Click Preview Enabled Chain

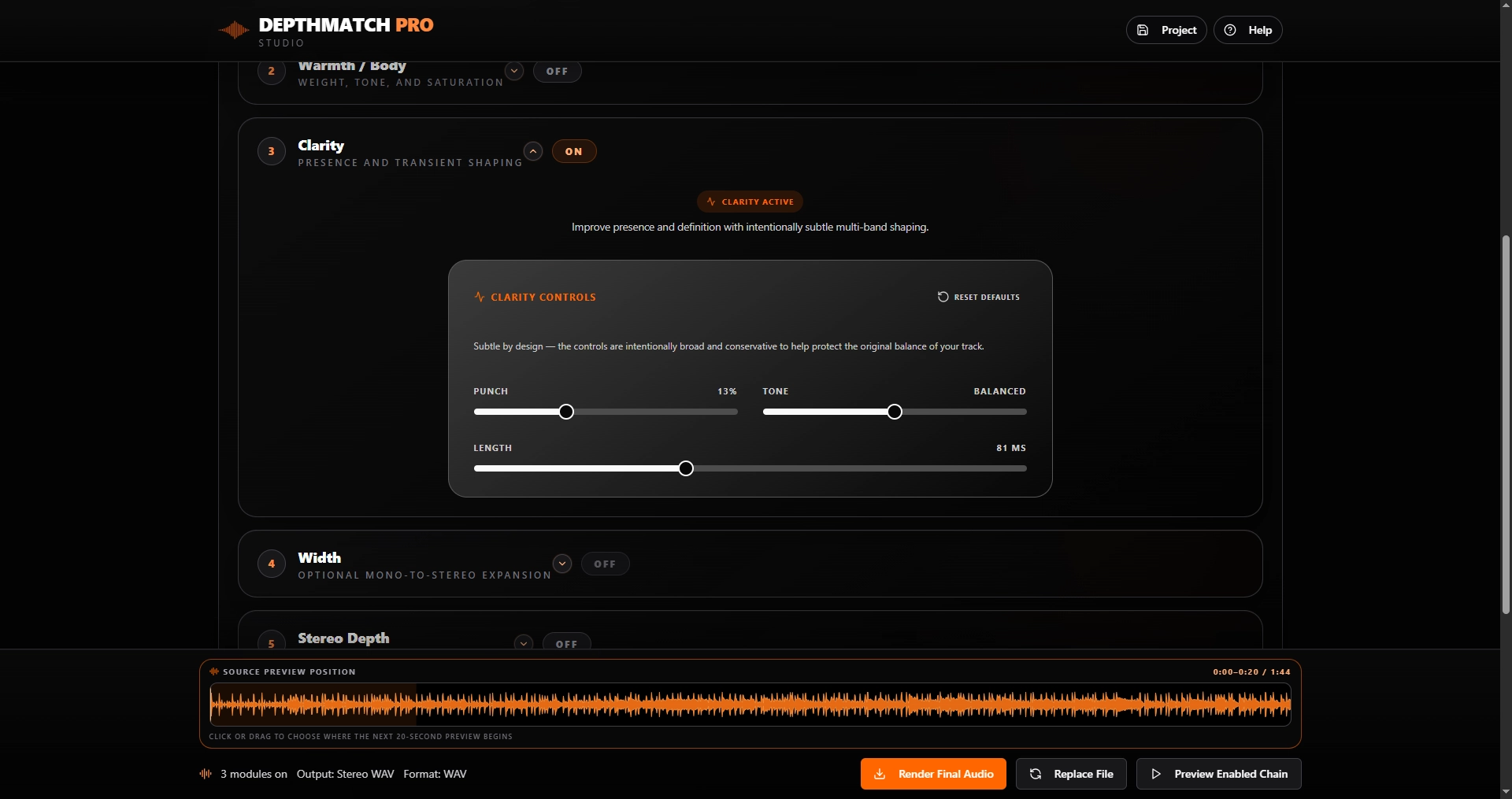coord(1219,774)
